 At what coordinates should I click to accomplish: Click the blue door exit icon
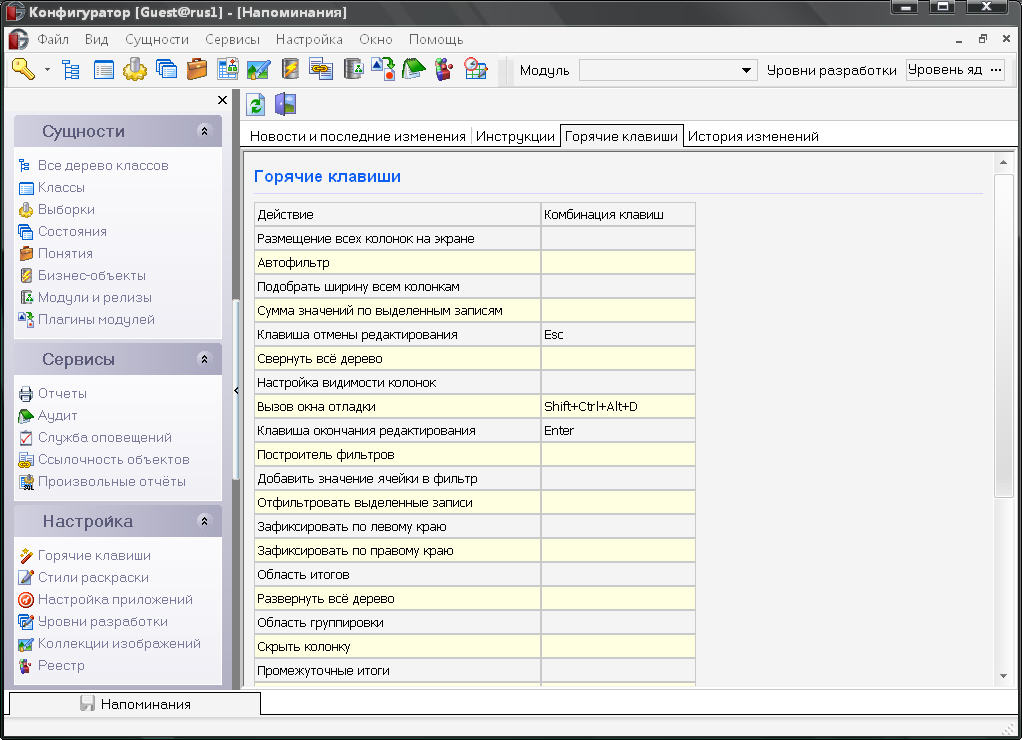pos(285,104)
